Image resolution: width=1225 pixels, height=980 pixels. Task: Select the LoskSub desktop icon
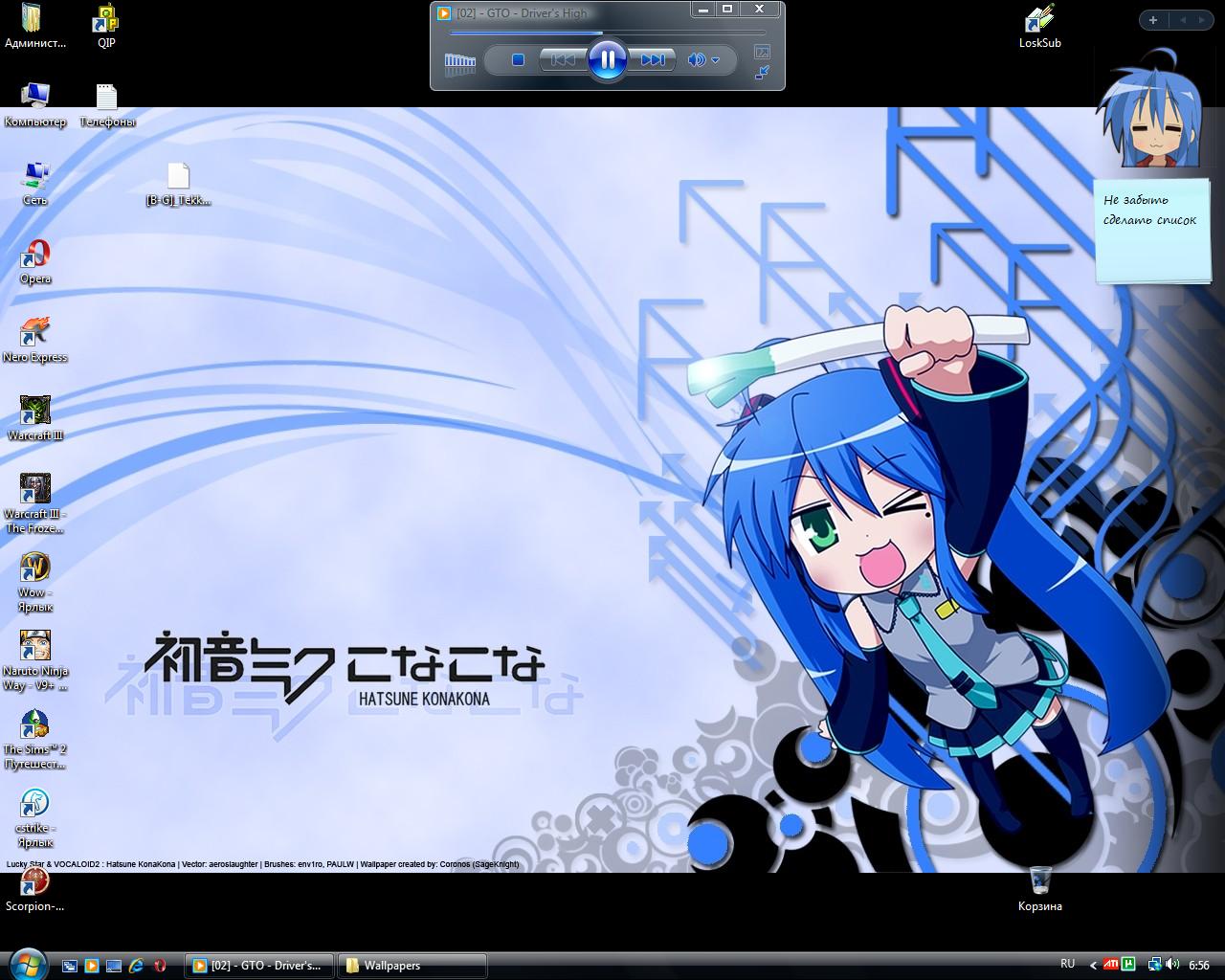point(1039,26)
